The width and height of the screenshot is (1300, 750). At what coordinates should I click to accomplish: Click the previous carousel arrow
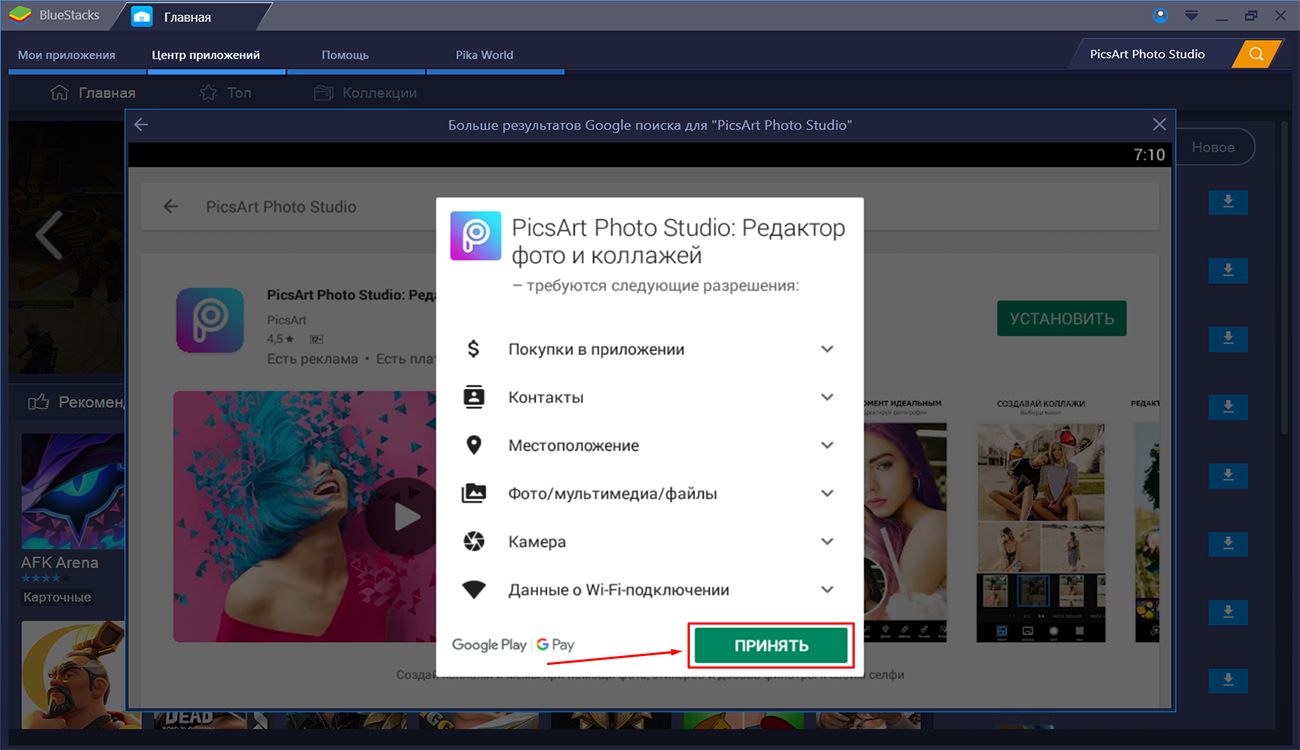click(49, 236)
